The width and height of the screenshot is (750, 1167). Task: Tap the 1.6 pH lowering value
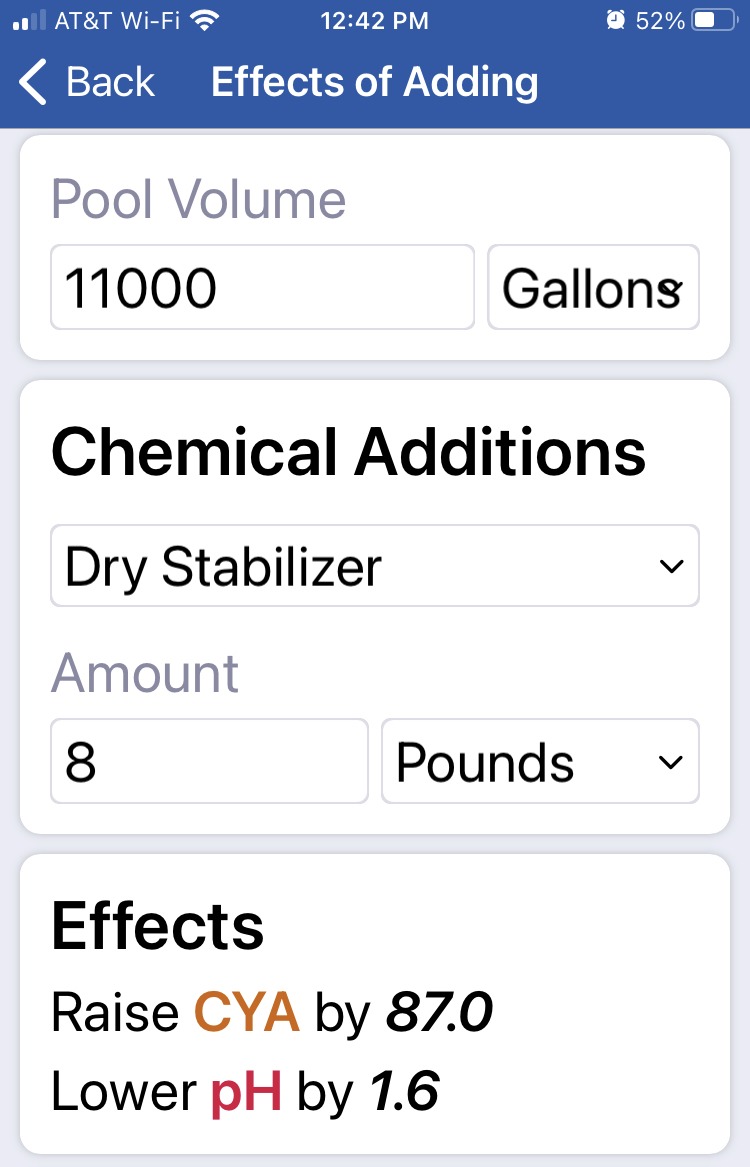[x=404, y=1092]
